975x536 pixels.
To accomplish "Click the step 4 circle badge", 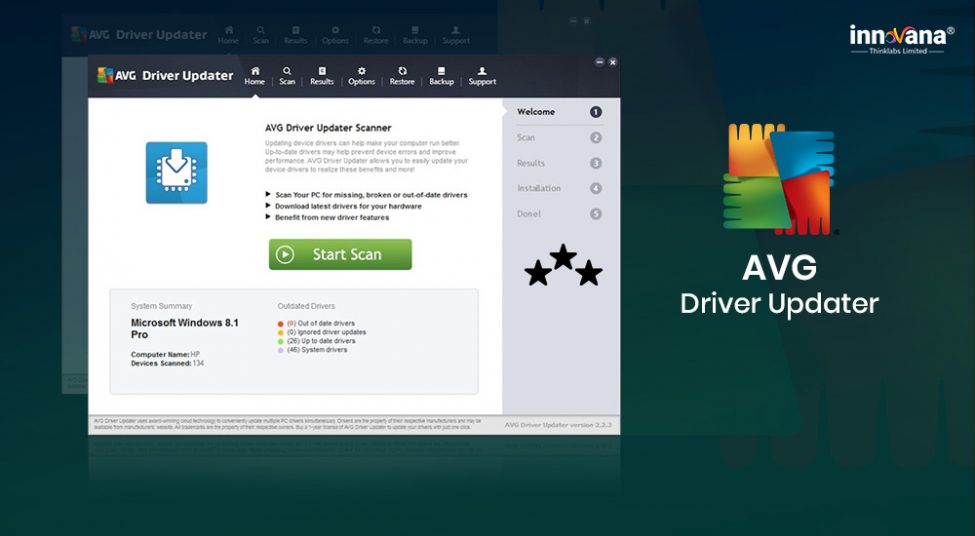I will pyautogui.click(x=596, y=188).
